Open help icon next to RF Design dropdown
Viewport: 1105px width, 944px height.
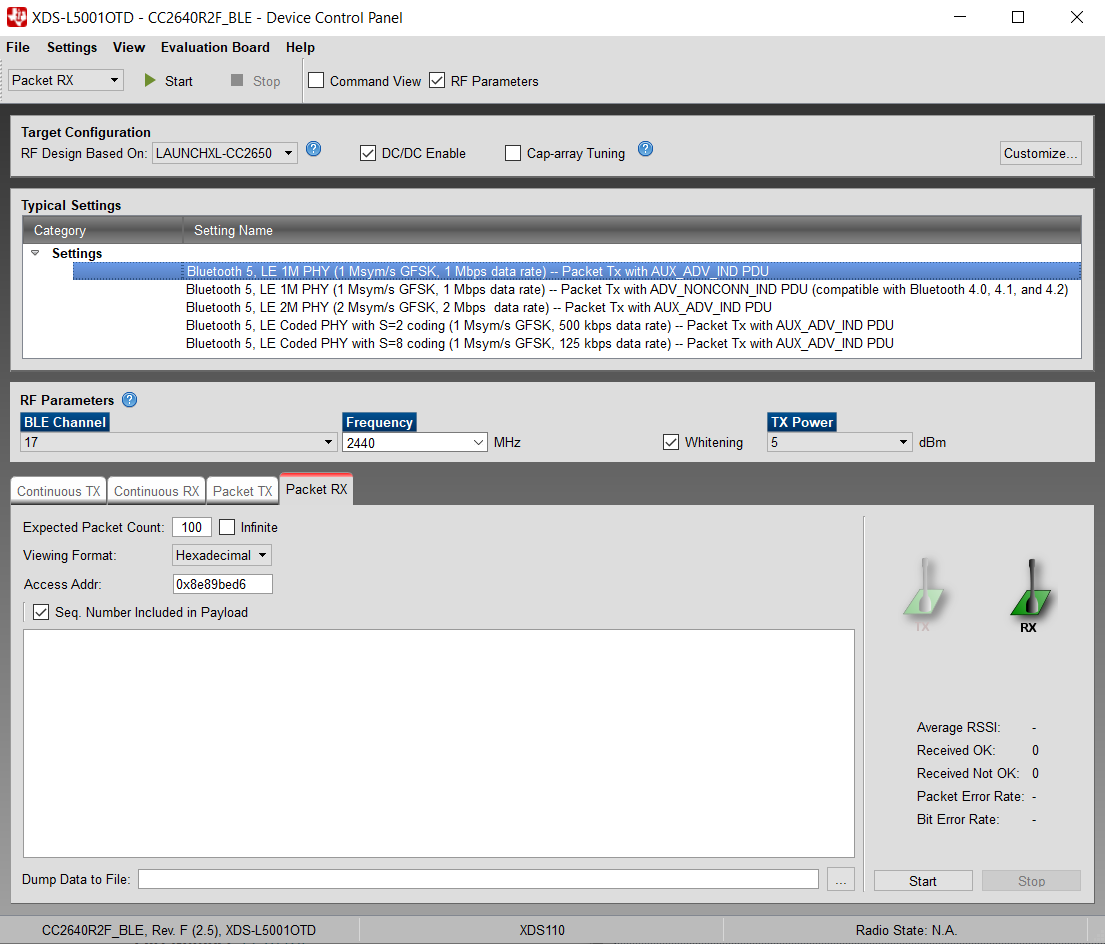point(314,149)
